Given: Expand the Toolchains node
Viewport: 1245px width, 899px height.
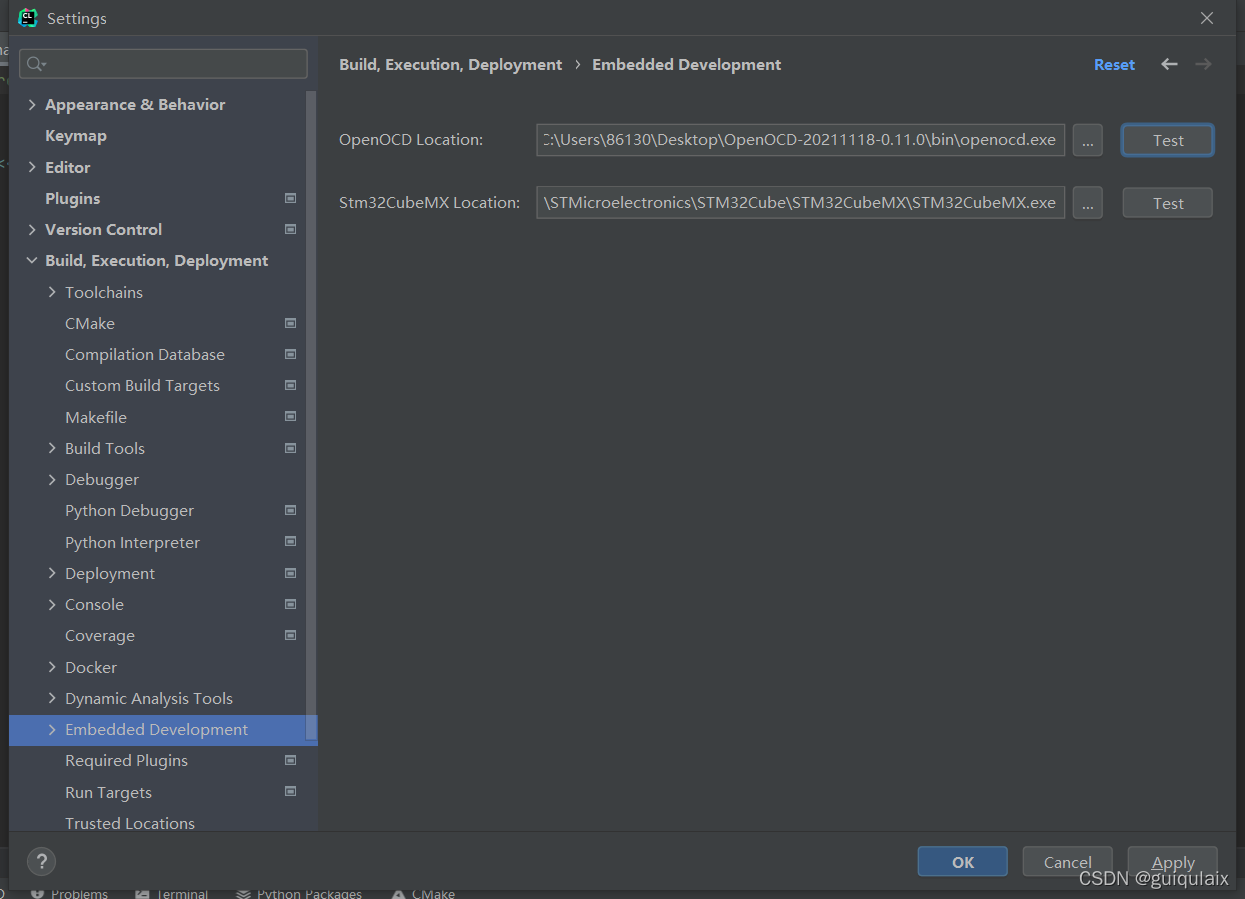Looking at the screenshot, I should [x=52, y=292].
